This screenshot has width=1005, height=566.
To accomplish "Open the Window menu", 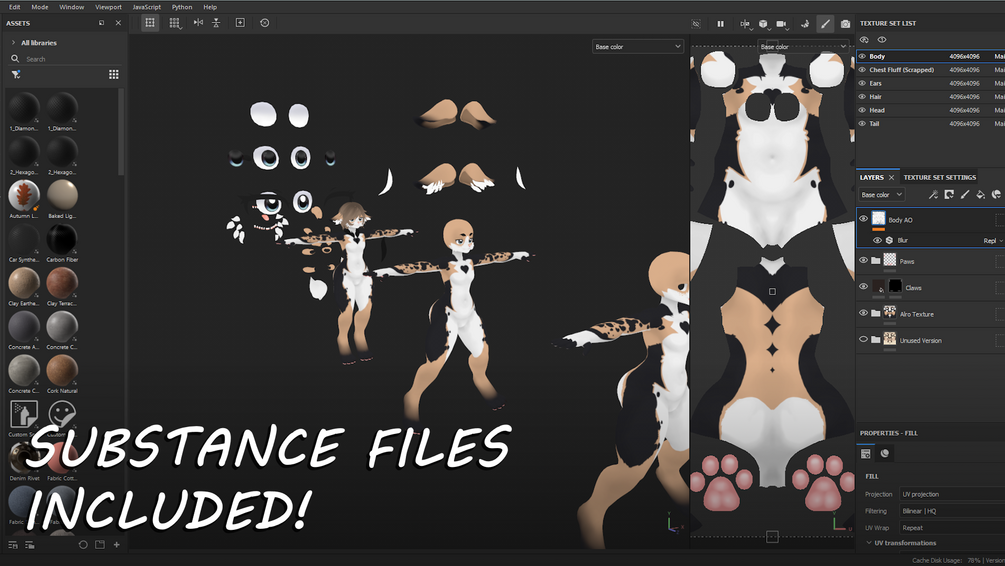I will pyautogui.click(x=72, y=7).
